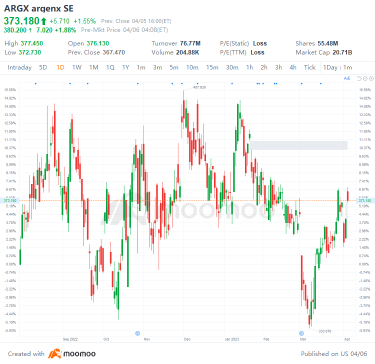Screen dimensions: 375x364
Task: Switch to the 3h interval
Action: pos(278,67)
